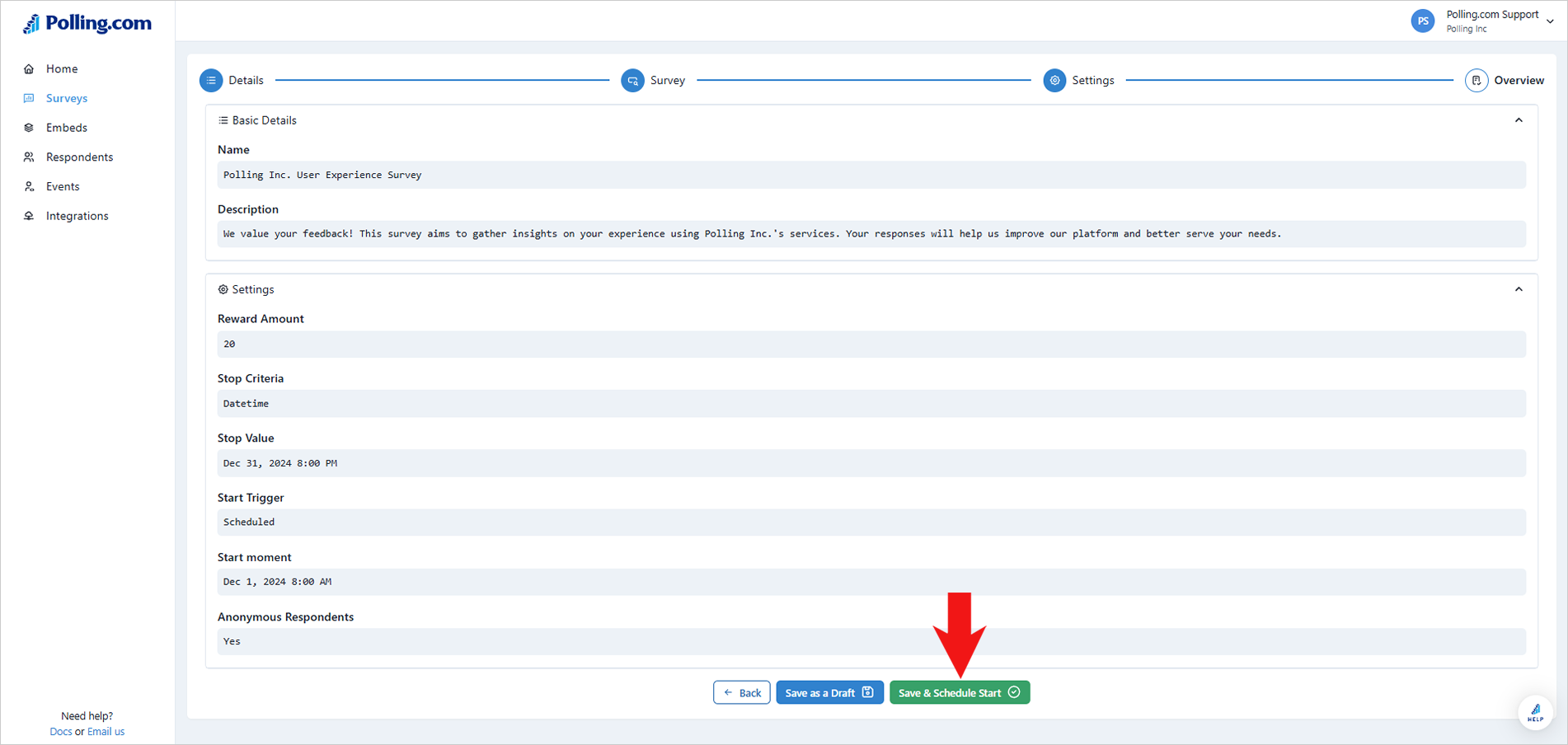The height and width of the screenshot is (745, 1568).
Task: Click the PS user avatar
Action: coord(1422,21)
